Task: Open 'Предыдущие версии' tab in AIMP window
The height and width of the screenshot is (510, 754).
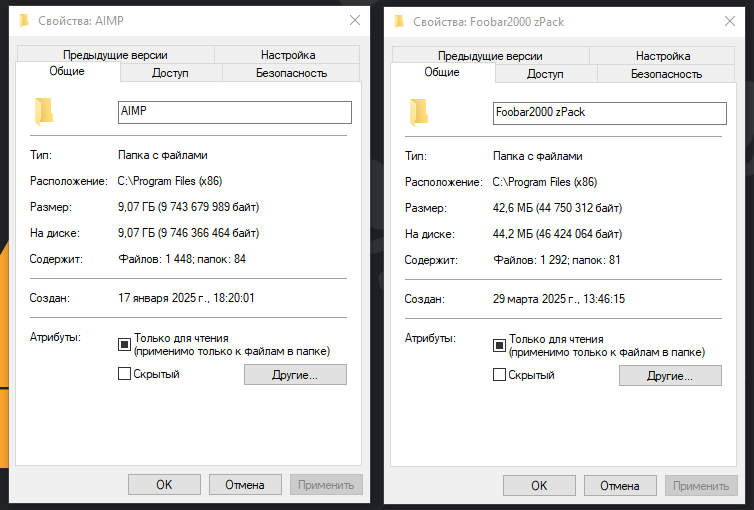Action: (115, 55)
